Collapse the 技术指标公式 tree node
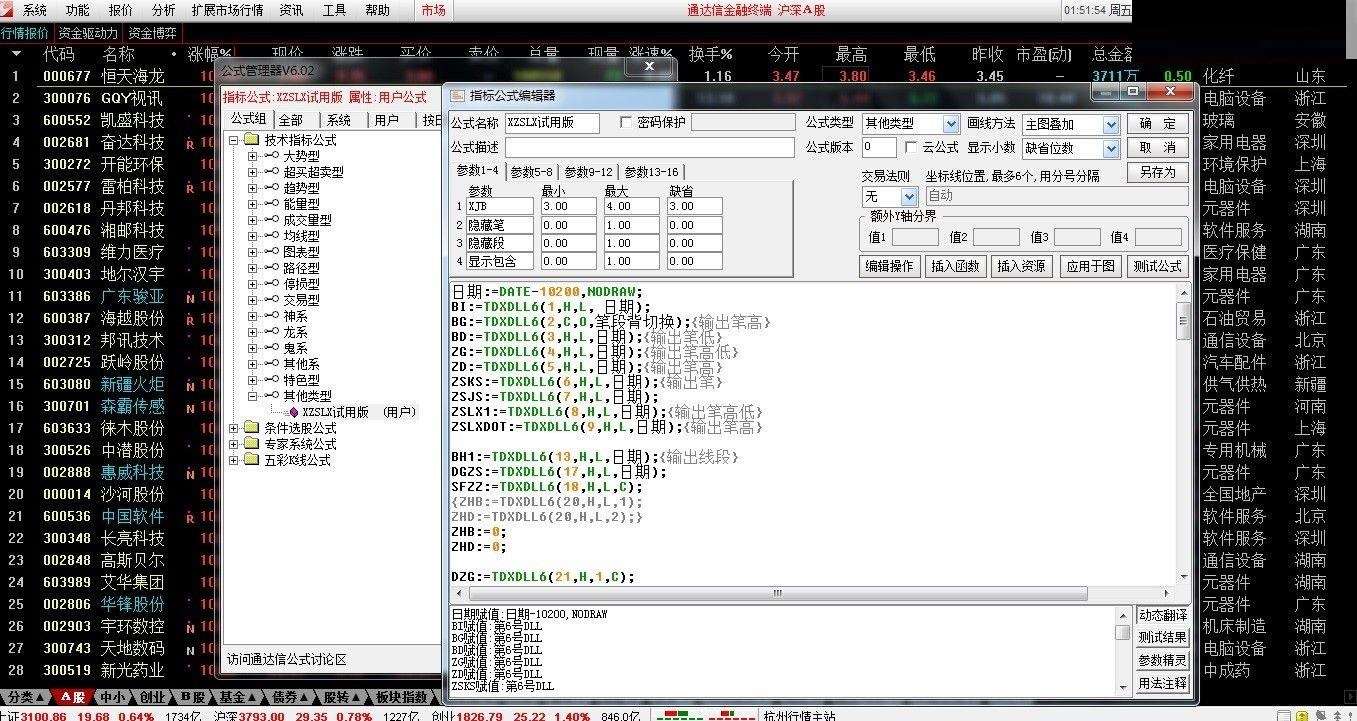 point(235,140)
